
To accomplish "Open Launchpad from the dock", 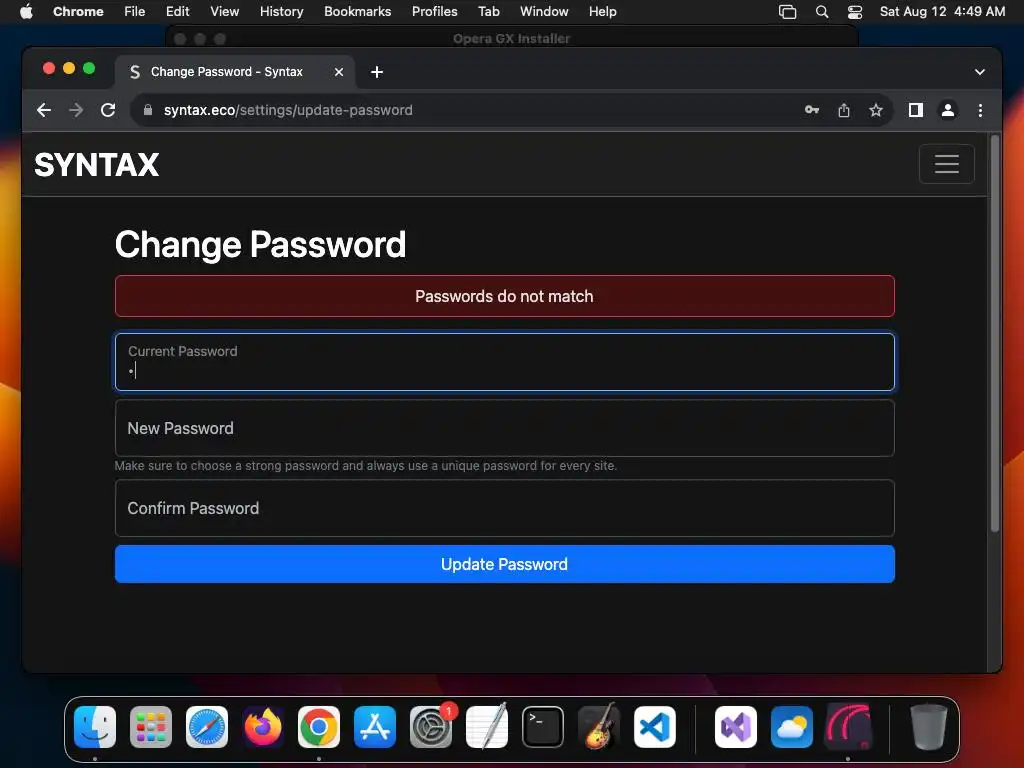I will [151, 727].
